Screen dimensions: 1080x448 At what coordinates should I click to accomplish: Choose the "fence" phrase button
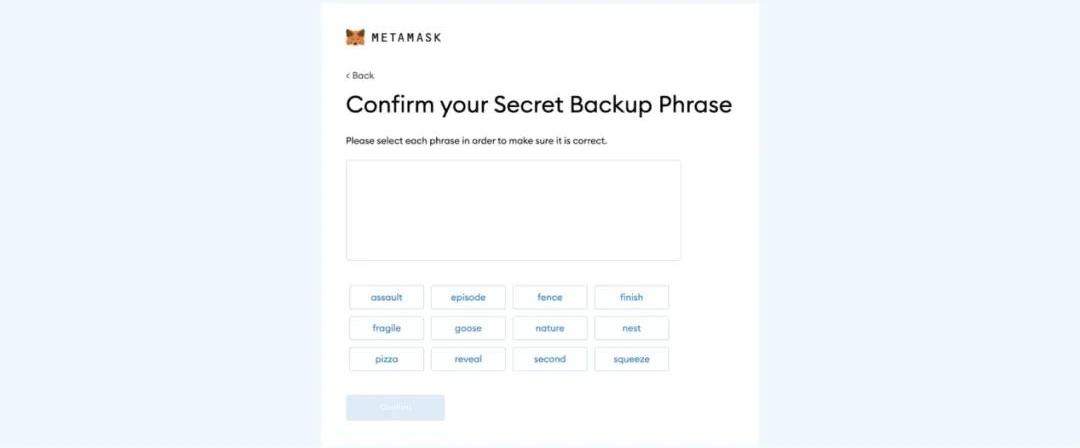pyautogui.click(x=550, y=297)
